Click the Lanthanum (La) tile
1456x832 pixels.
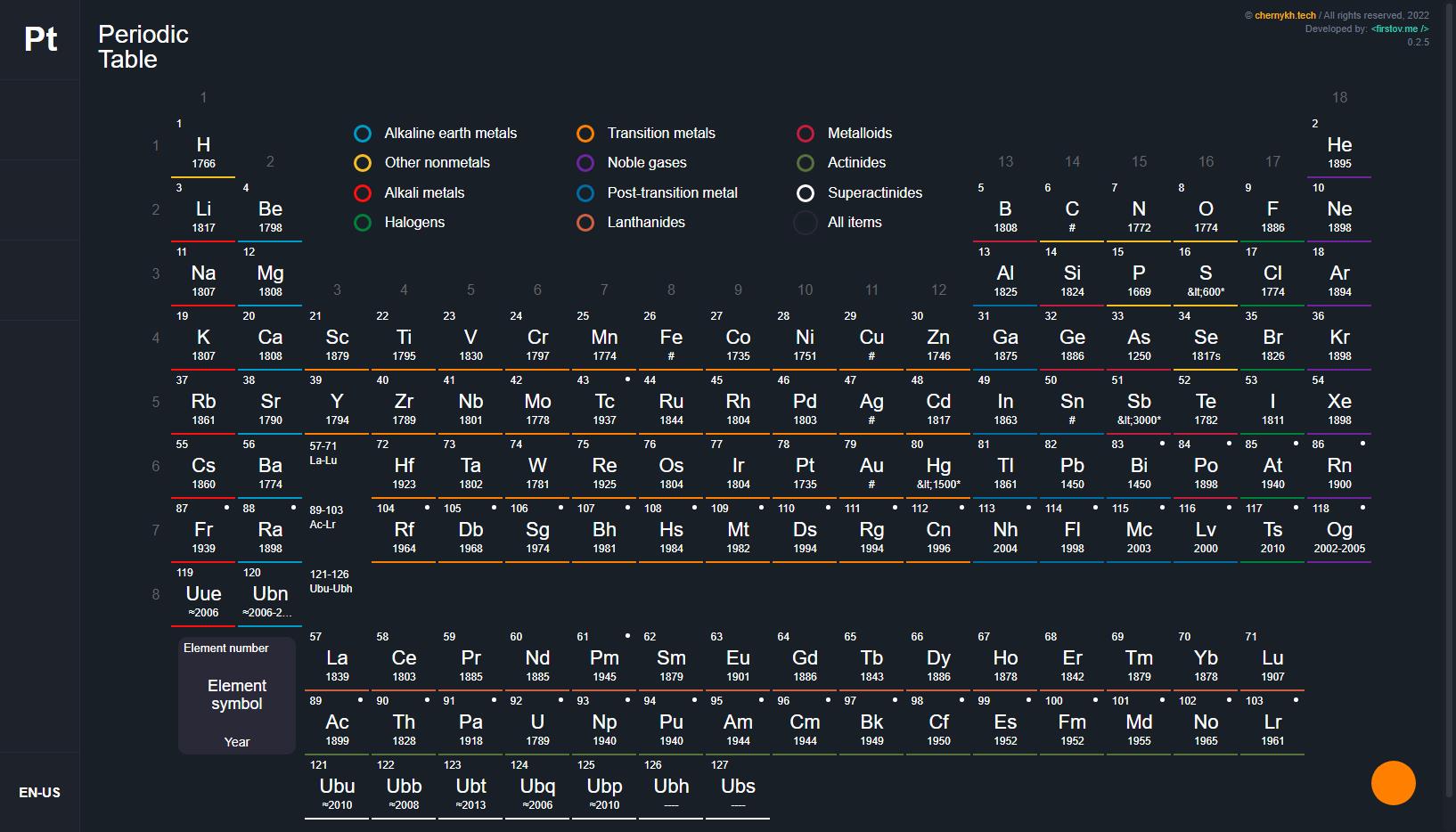(x=337, y=659)
